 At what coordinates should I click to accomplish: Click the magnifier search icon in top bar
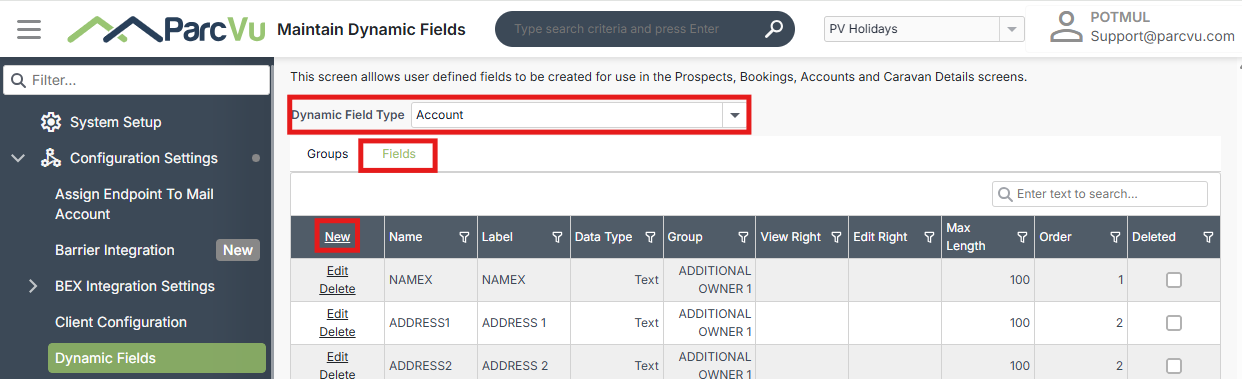pyautogui.click(x=774, y=29)
